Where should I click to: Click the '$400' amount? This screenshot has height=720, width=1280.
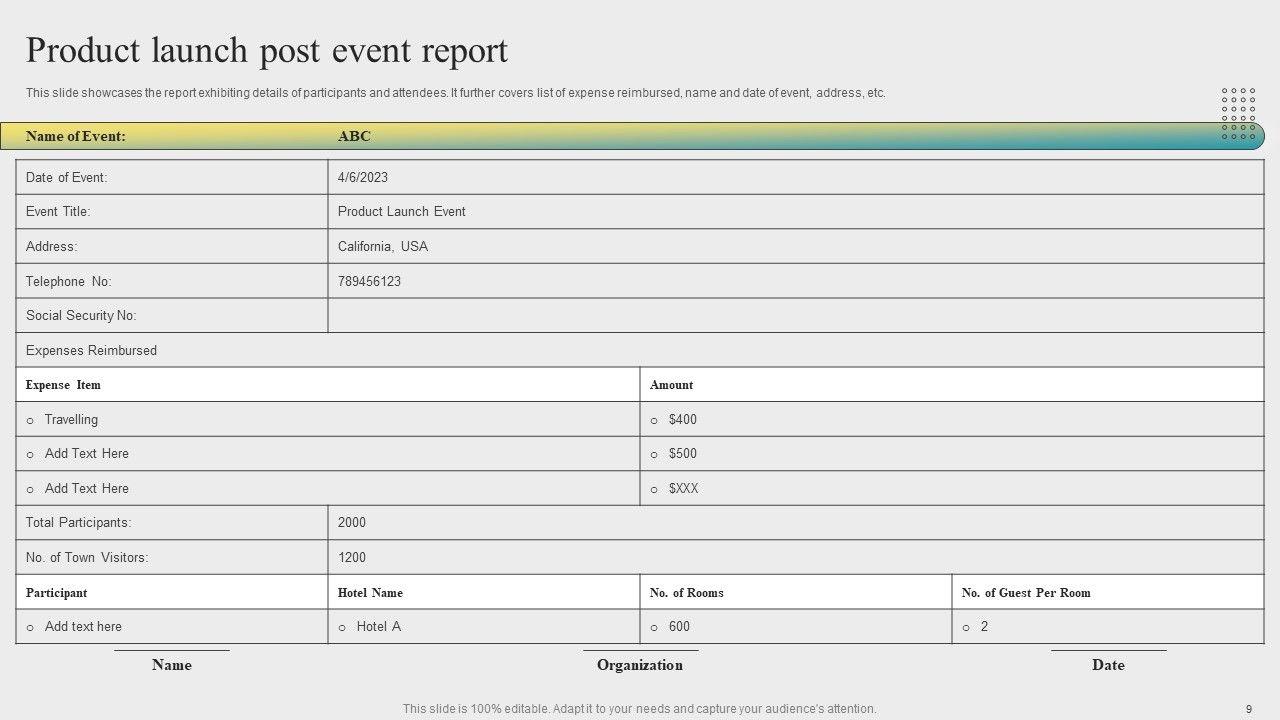click(x=683, y=419)
